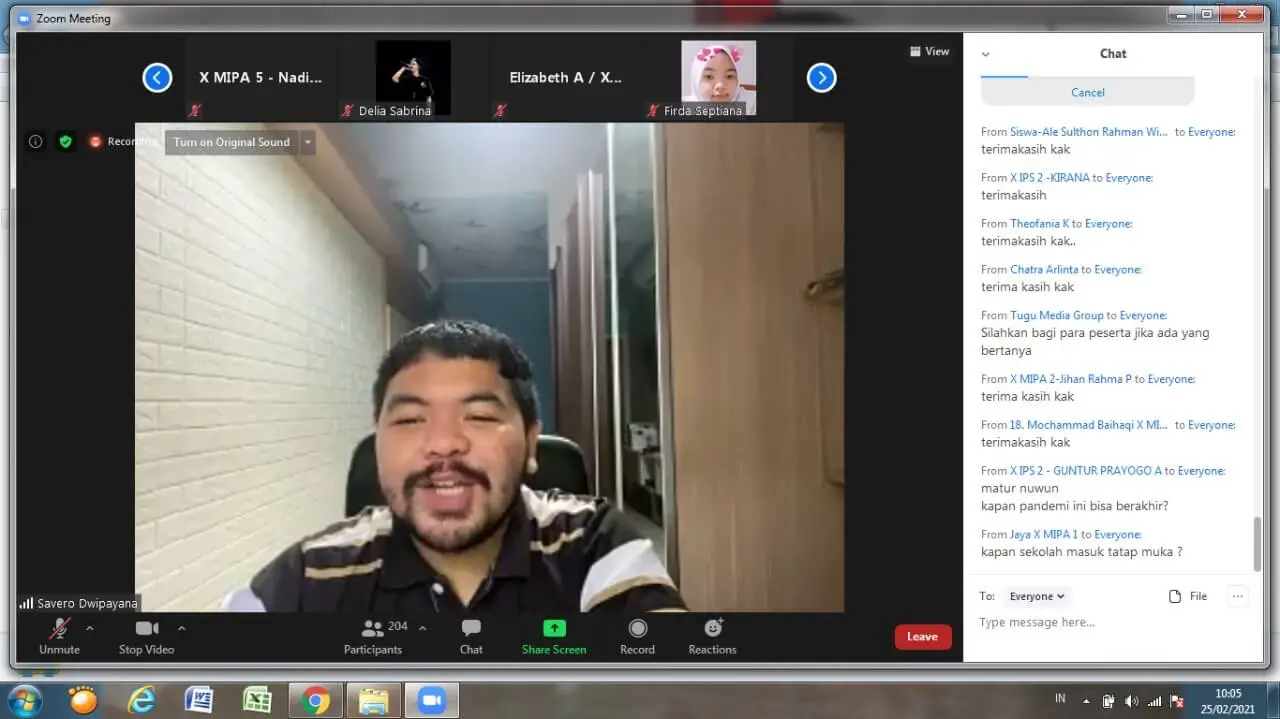1280x719 pixels.
Task: Click the chat panel scrollbar
Action: tap(1257, 543)
